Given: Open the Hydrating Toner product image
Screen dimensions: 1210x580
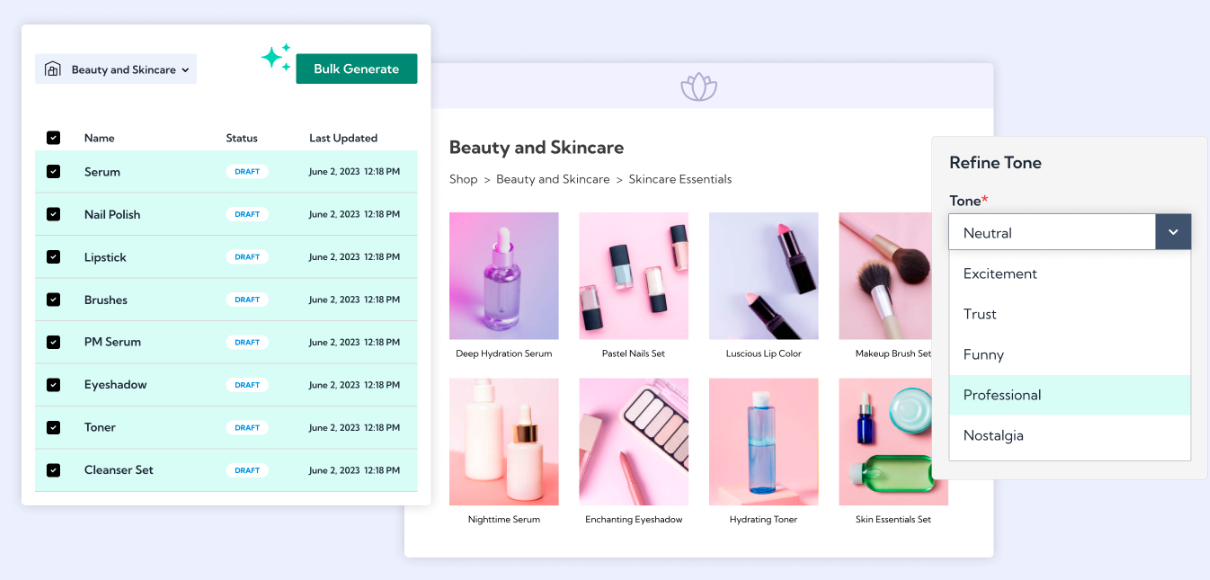Looking at the screenshot, I should coord(764,441).
